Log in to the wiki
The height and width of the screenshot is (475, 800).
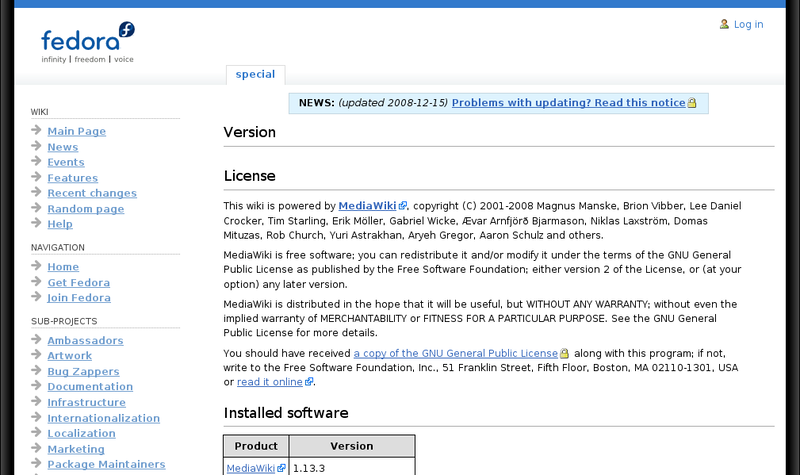pyautogui.click(x=748, y=24)
